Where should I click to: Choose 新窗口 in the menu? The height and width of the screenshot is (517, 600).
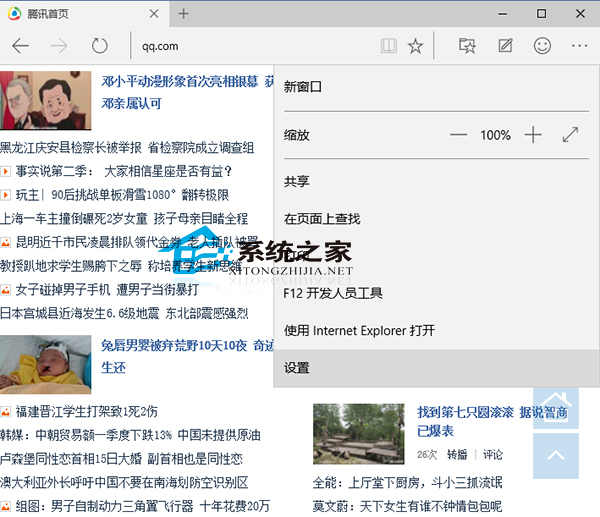(436, 87)
